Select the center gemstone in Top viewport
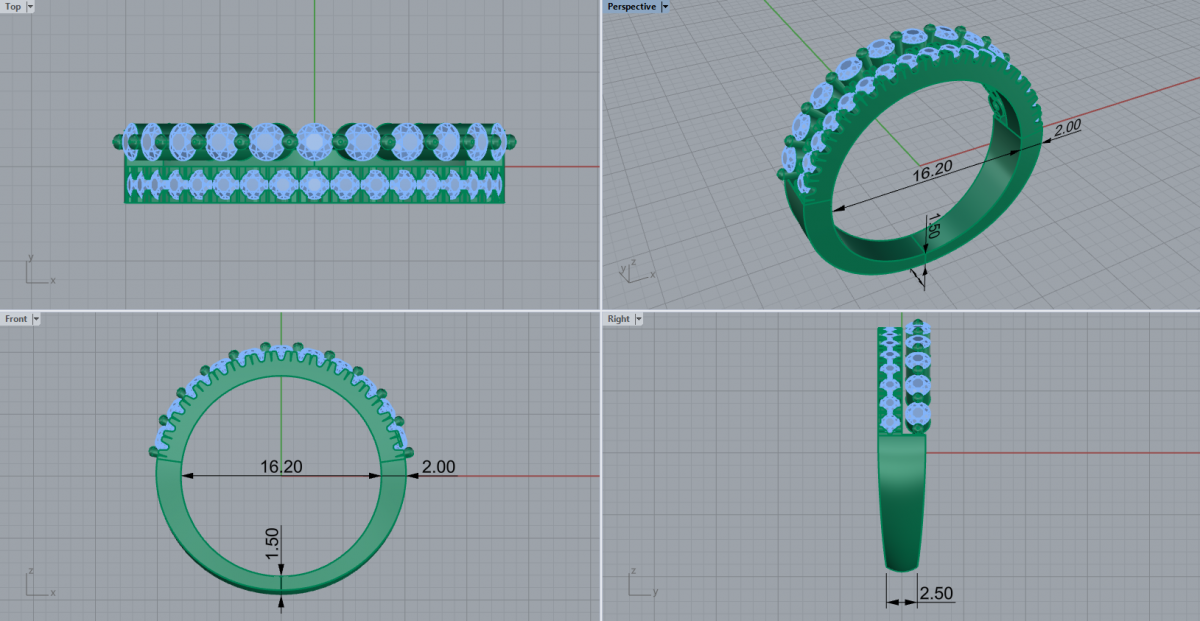Screen dimensions: 1200x621 point(314,143)
